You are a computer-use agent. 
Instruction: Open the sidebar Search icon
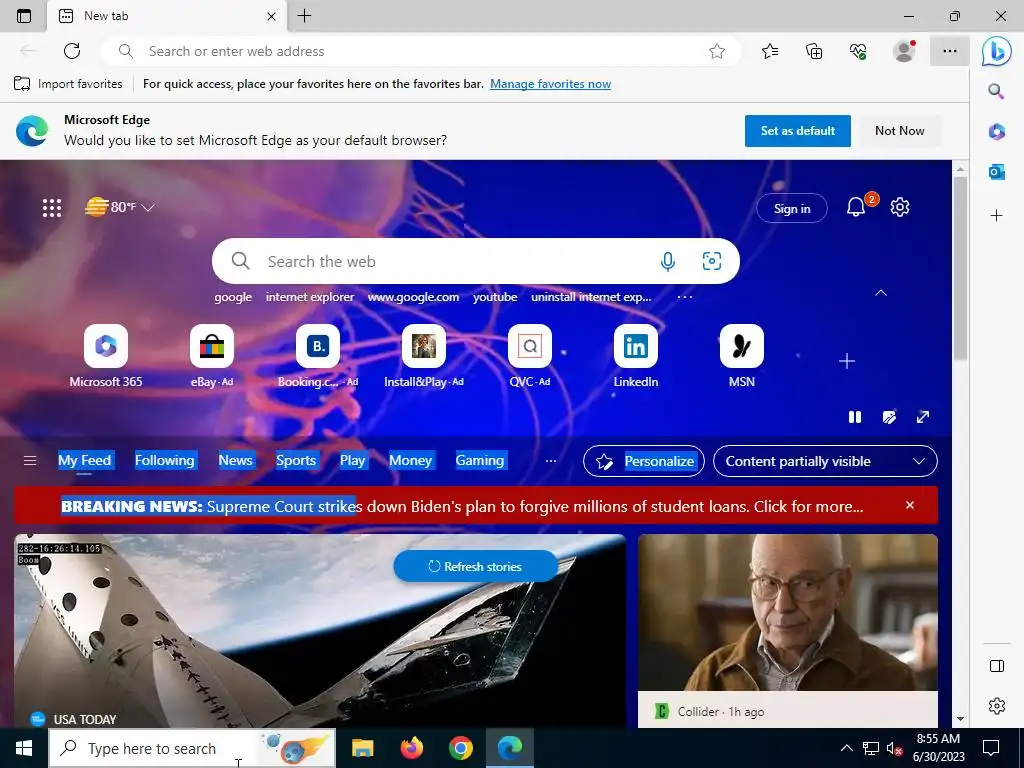(996, 91)
